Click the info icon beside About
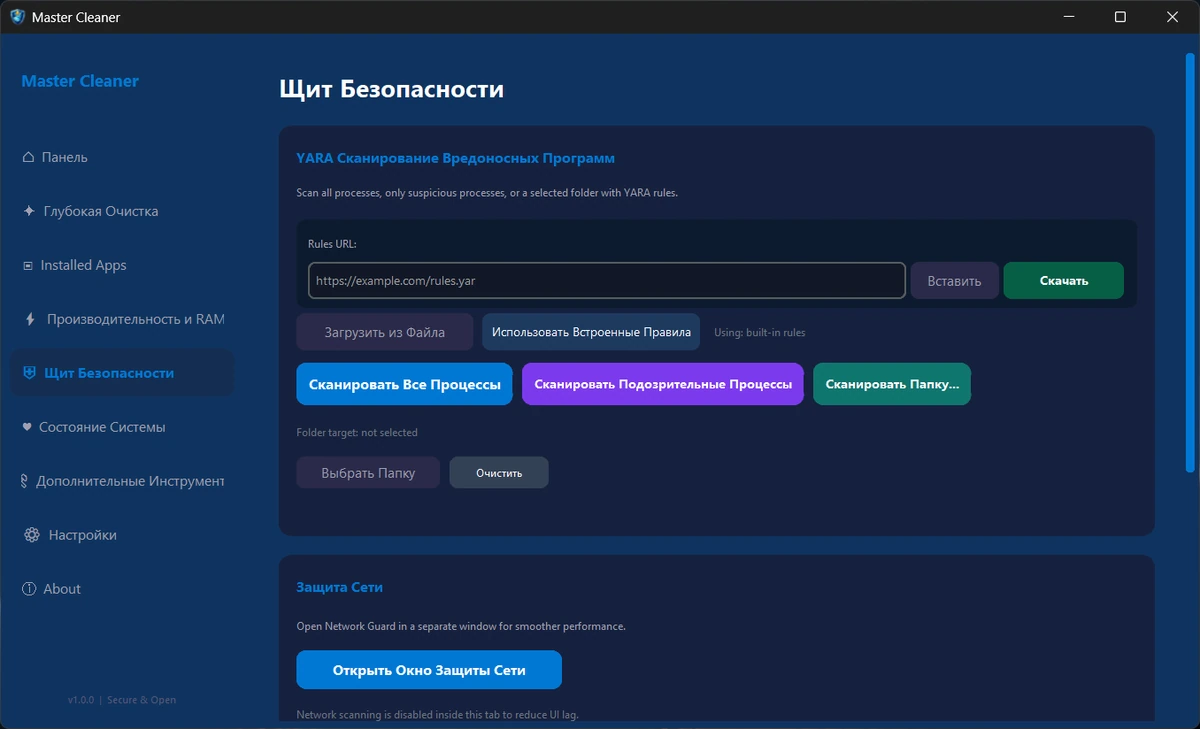The width and height of the screenshot is (1200, 729). pos(29,589)
